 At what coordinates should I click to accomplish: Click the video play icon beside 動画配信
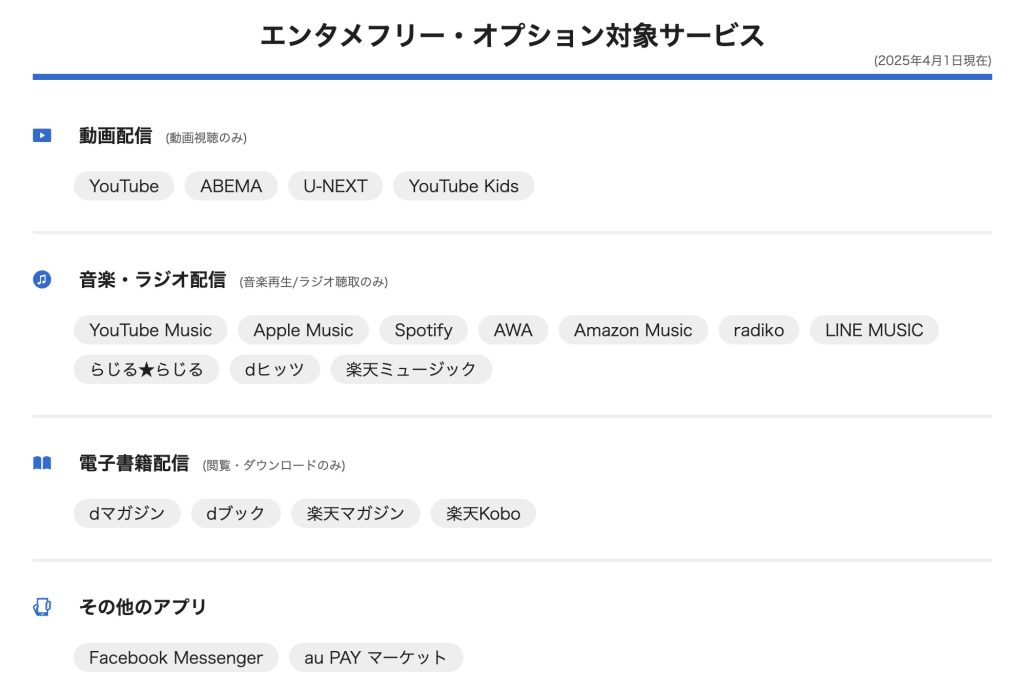point(42,136)
